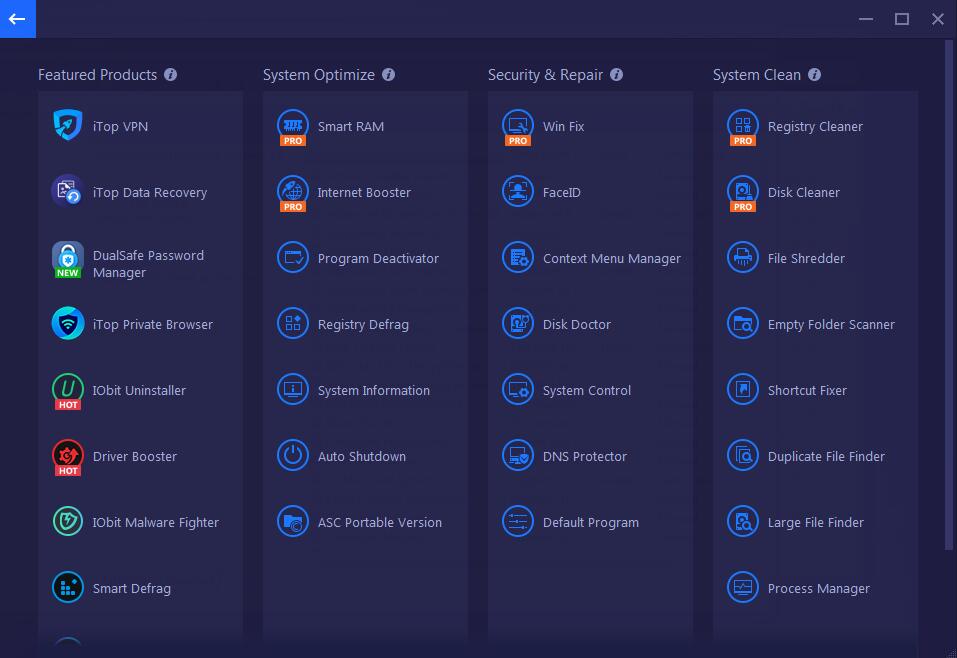Launch Large File Finder icon
Screen dimensions: 957x658
743,521
